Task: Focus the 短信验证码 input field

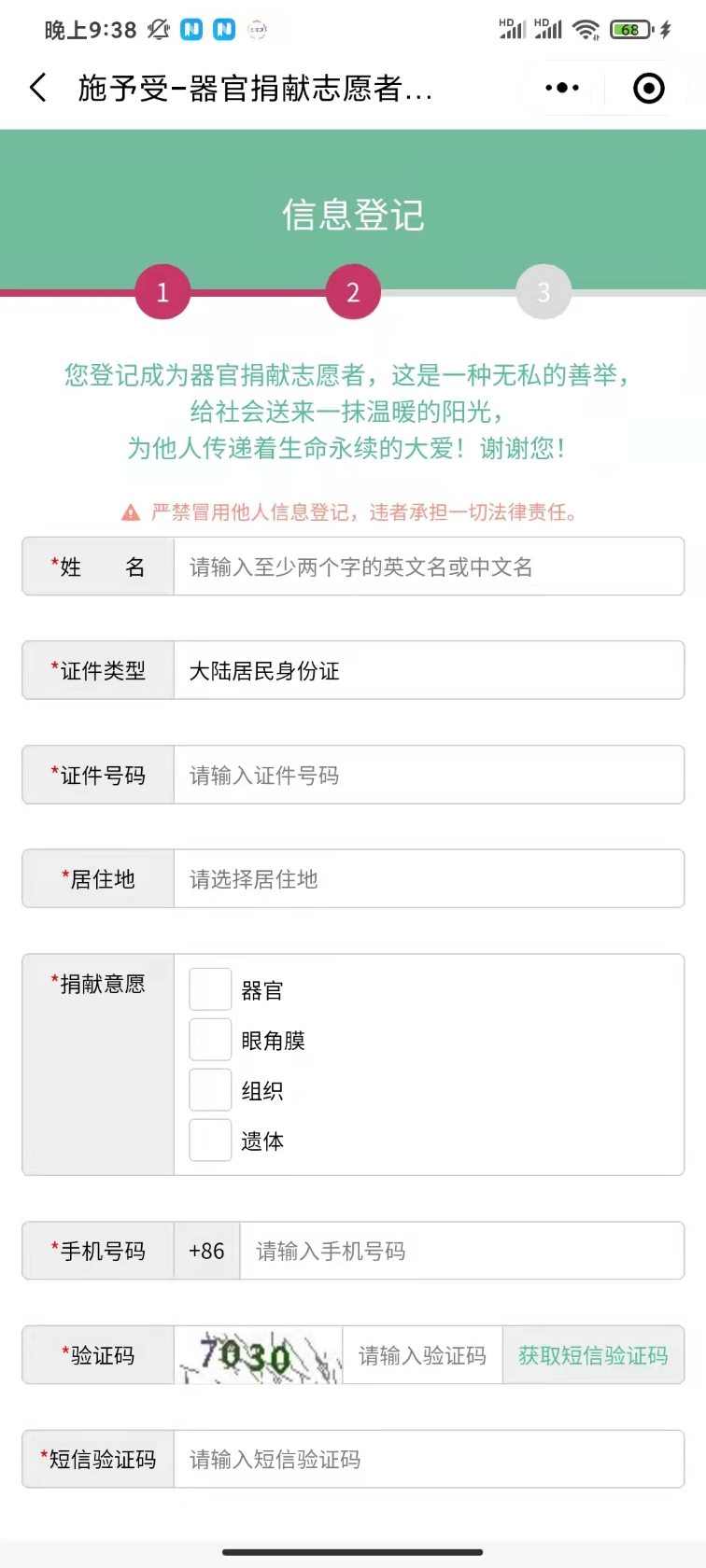Action: tap(428, 1459)
